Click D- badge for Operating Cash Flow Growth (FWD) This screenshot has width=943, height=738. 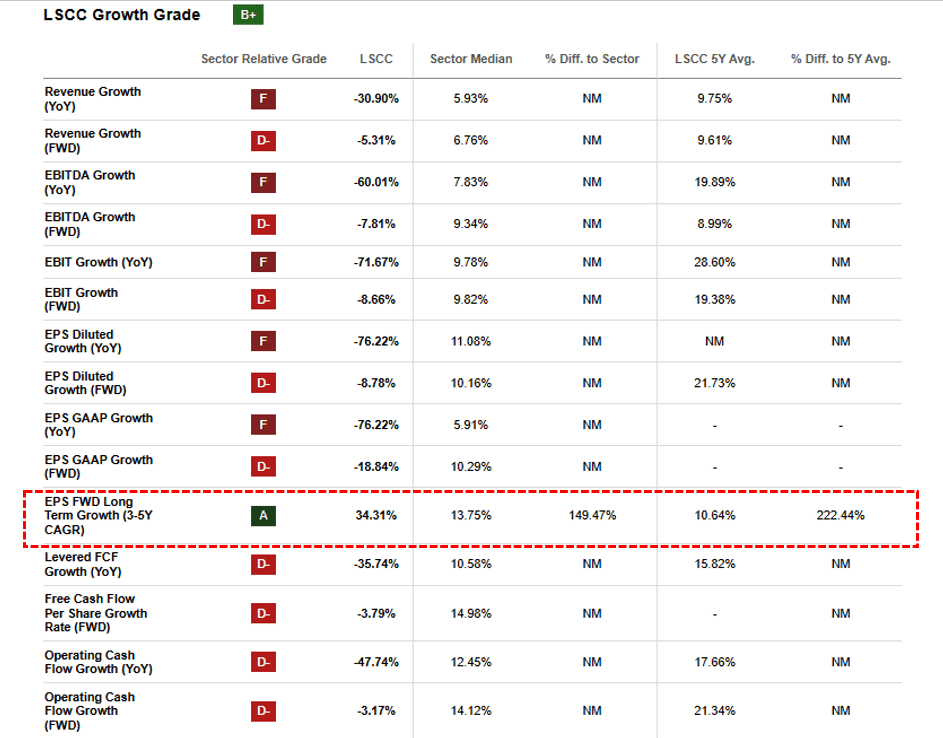tap(263, 711)
